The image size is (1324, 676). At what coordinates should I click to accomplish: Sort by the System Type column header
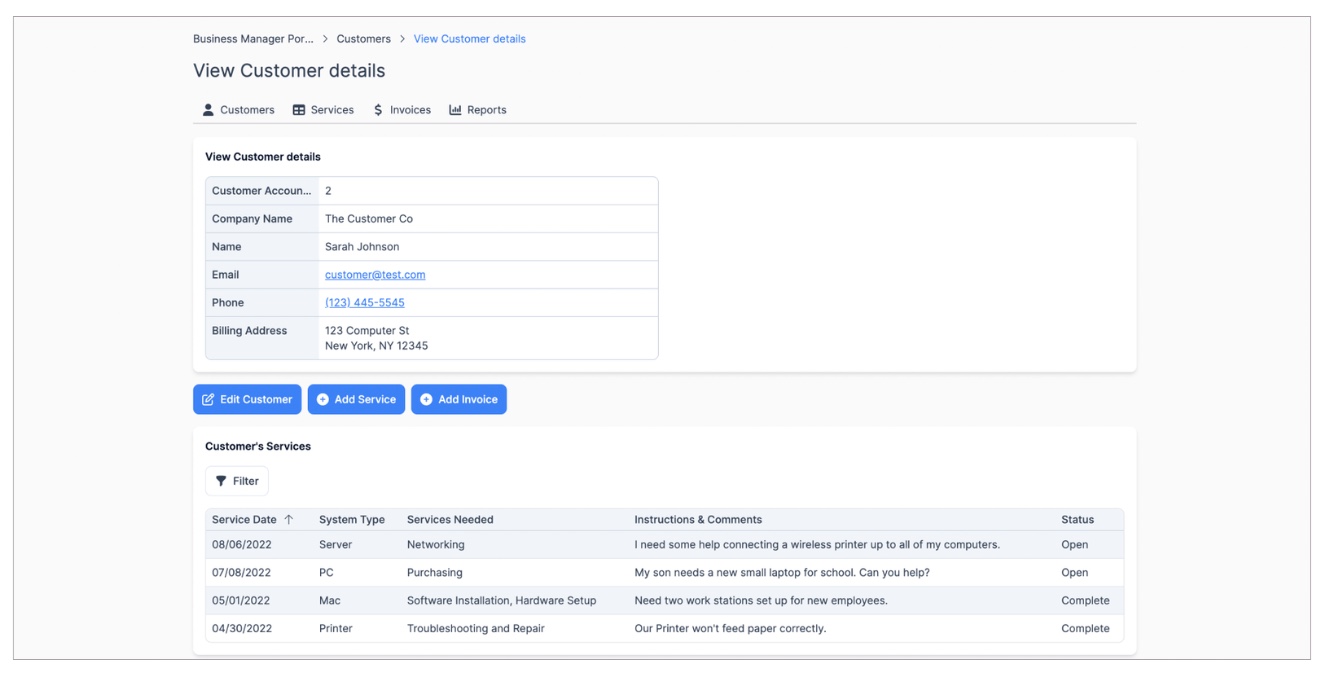(351, 520)
